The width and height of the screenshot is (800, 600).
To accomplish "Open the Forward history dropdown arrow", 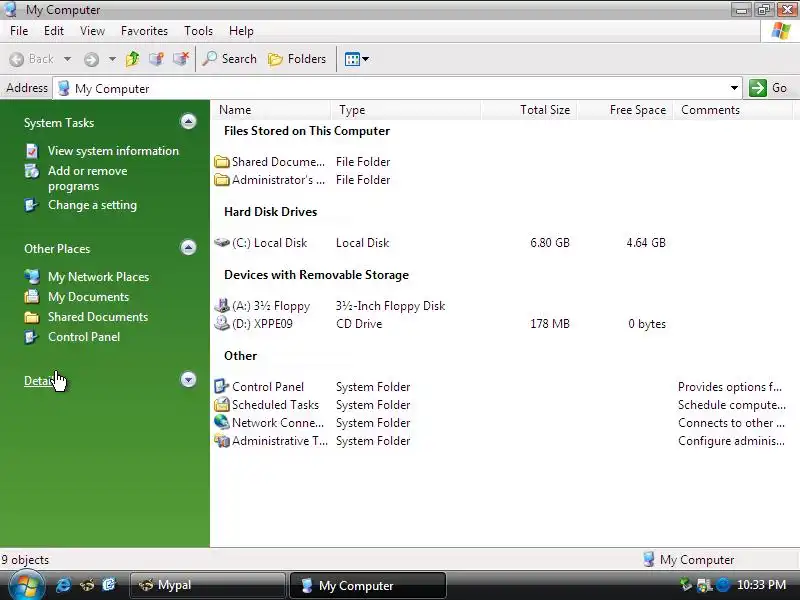I will [x=112, y=59].
